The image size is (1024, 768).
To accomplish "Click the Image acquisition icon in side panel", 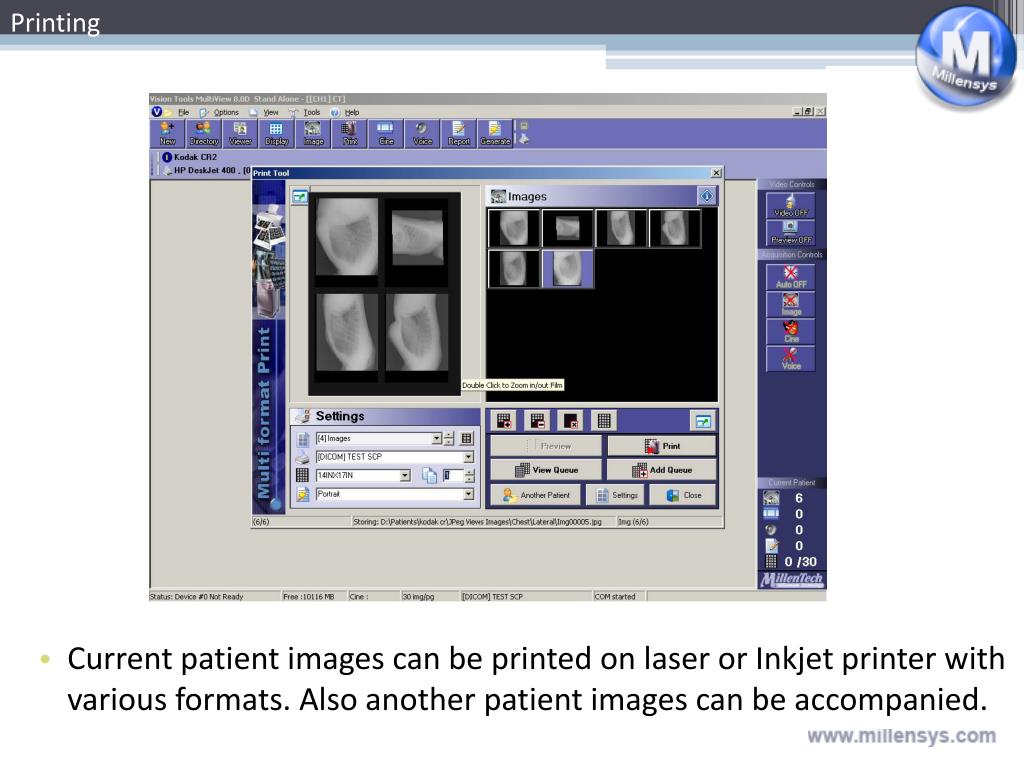I will pos(790,304).
